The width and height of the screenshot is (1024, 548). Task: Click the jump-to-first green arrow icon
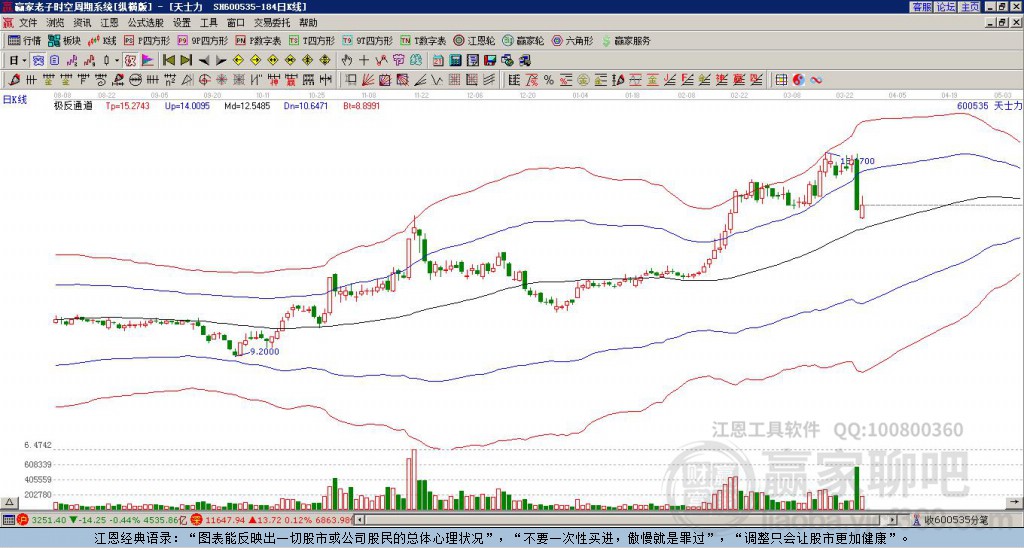pyautogui.click(x=168, y=61)
